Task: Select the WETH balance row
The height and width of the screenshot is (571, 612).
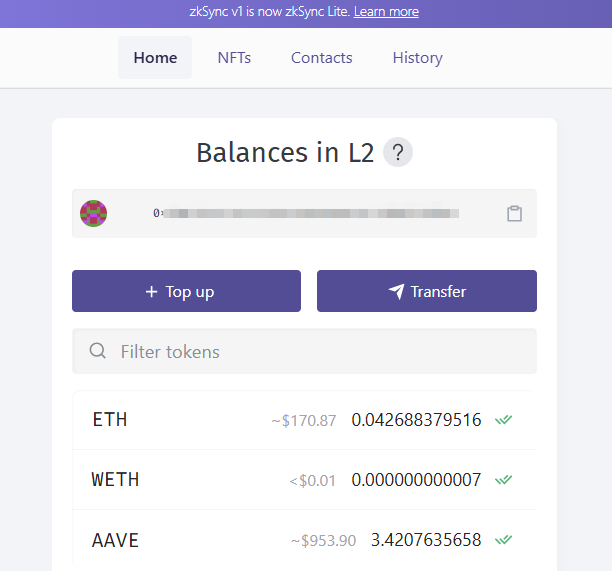Action: coord(200,480)
